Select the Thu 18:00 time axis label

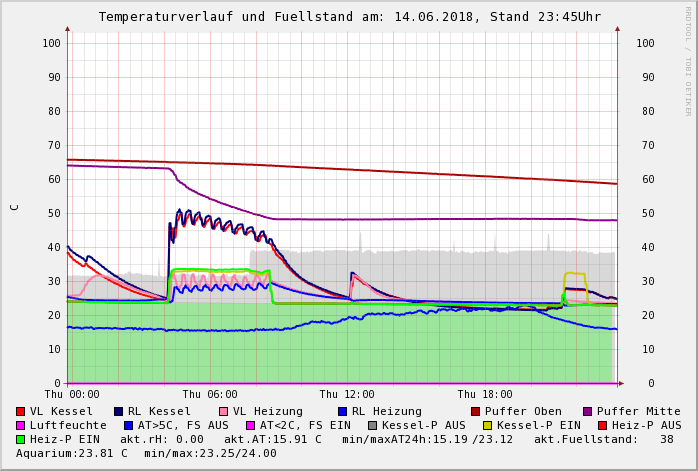click(x=485, y=395)
